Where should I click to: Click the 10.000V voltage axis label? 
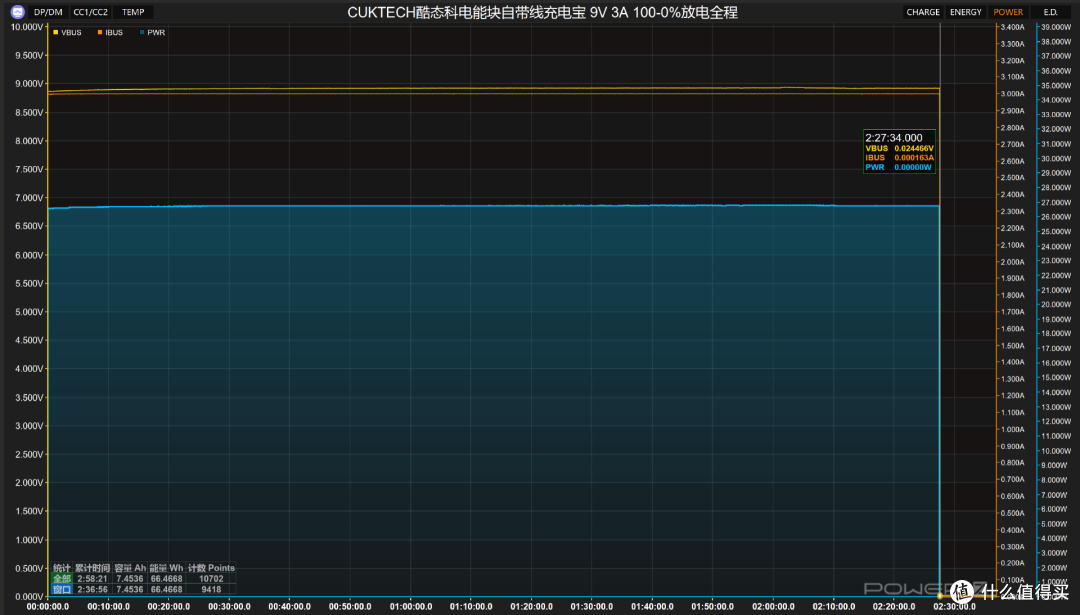pos(27,27)
